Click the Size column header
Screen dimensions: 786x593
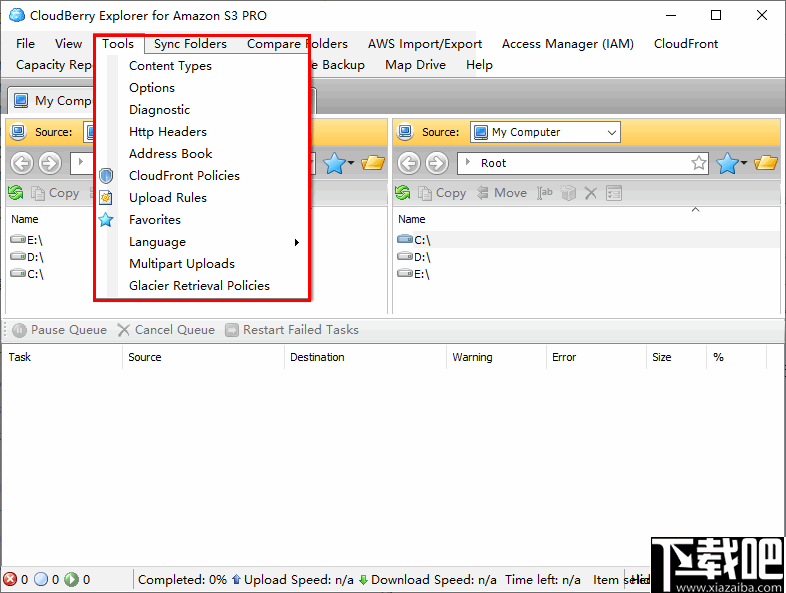tap(677, 357)
